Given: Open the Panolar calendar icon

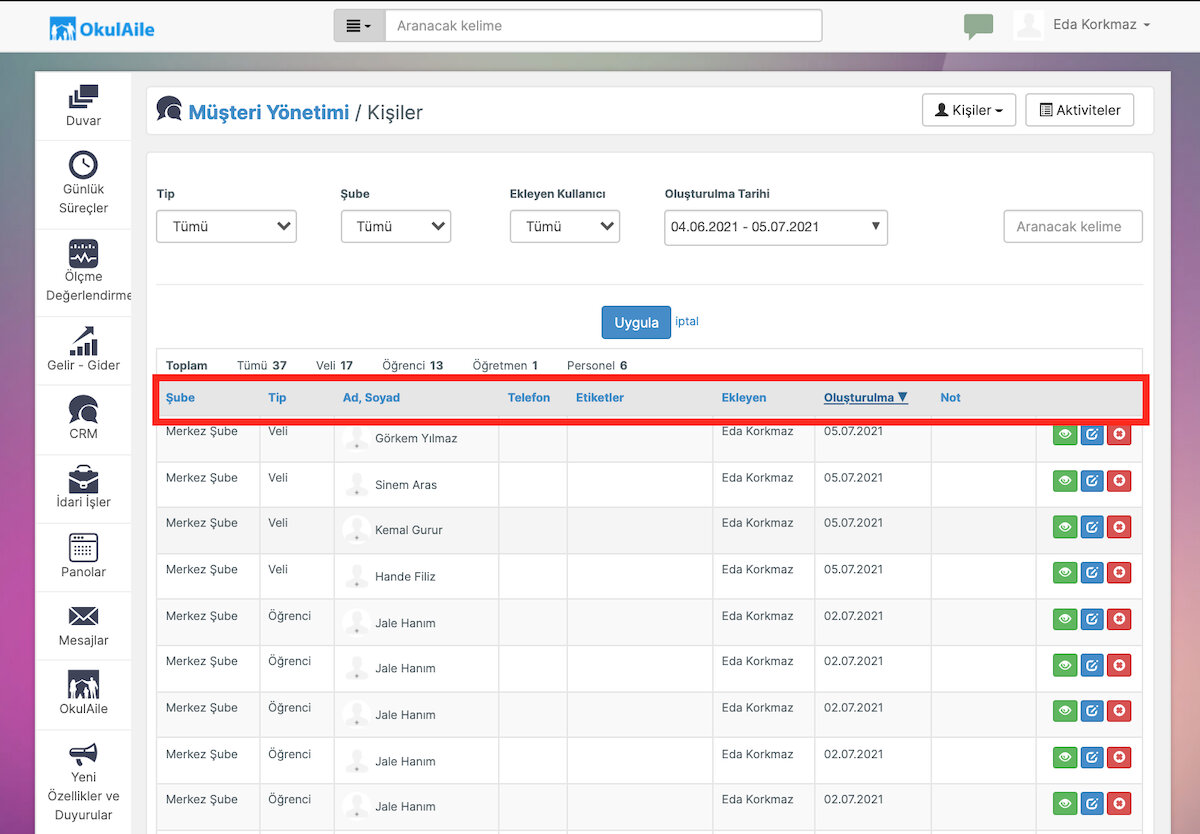Looking at the screenshot, I should click(84, 547).
